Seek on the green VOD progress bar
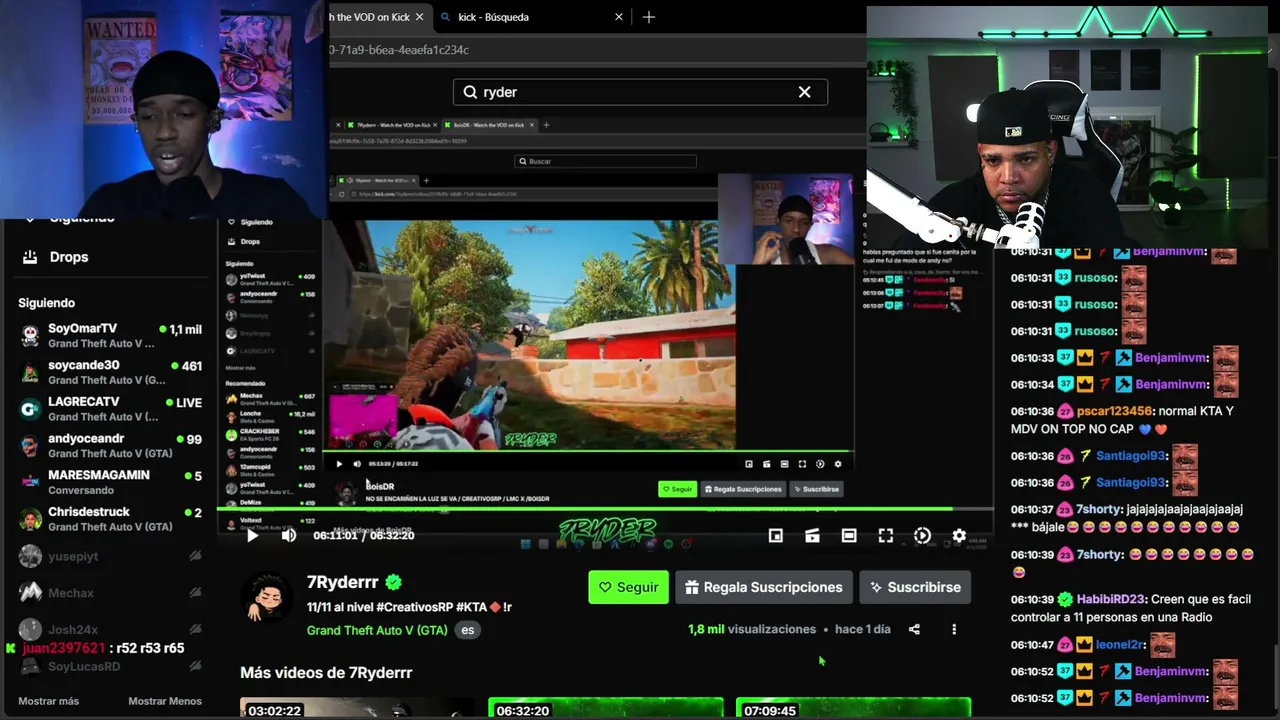Viewport: 1280px width, 720px height. tap(604, 509)
